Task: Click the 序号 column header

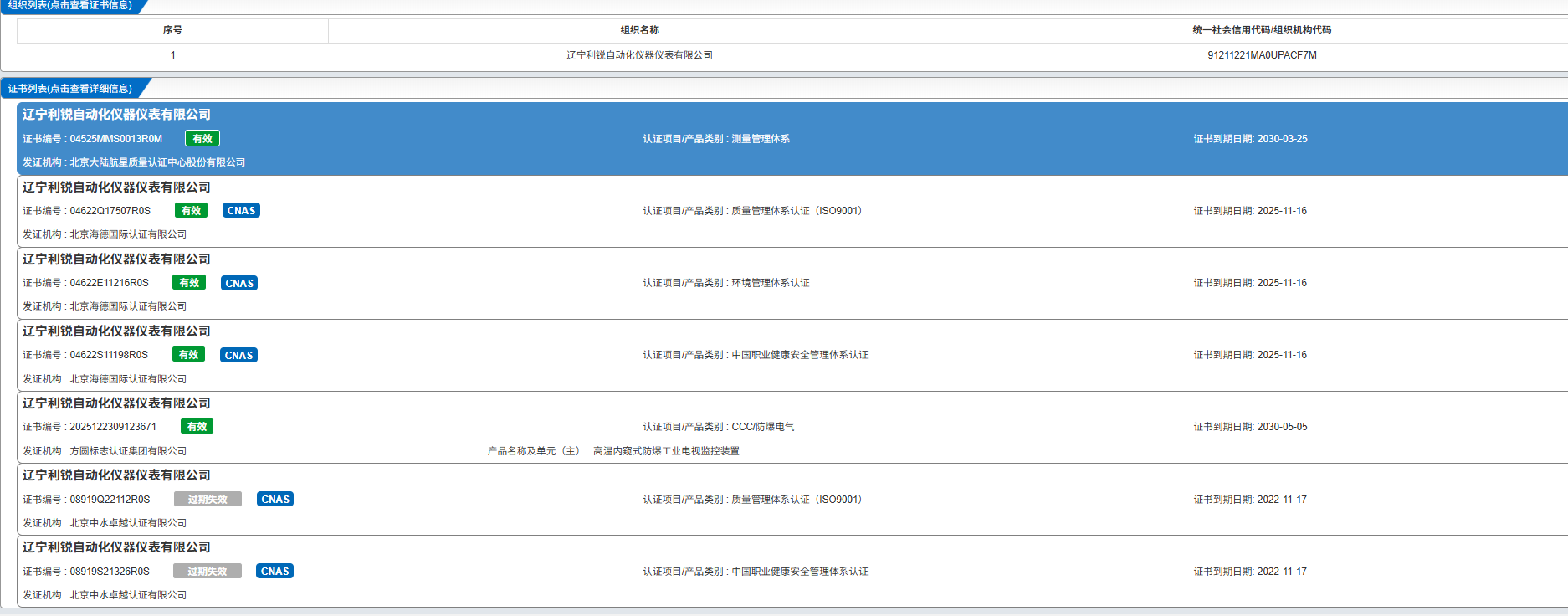Action: pos(172,30)
